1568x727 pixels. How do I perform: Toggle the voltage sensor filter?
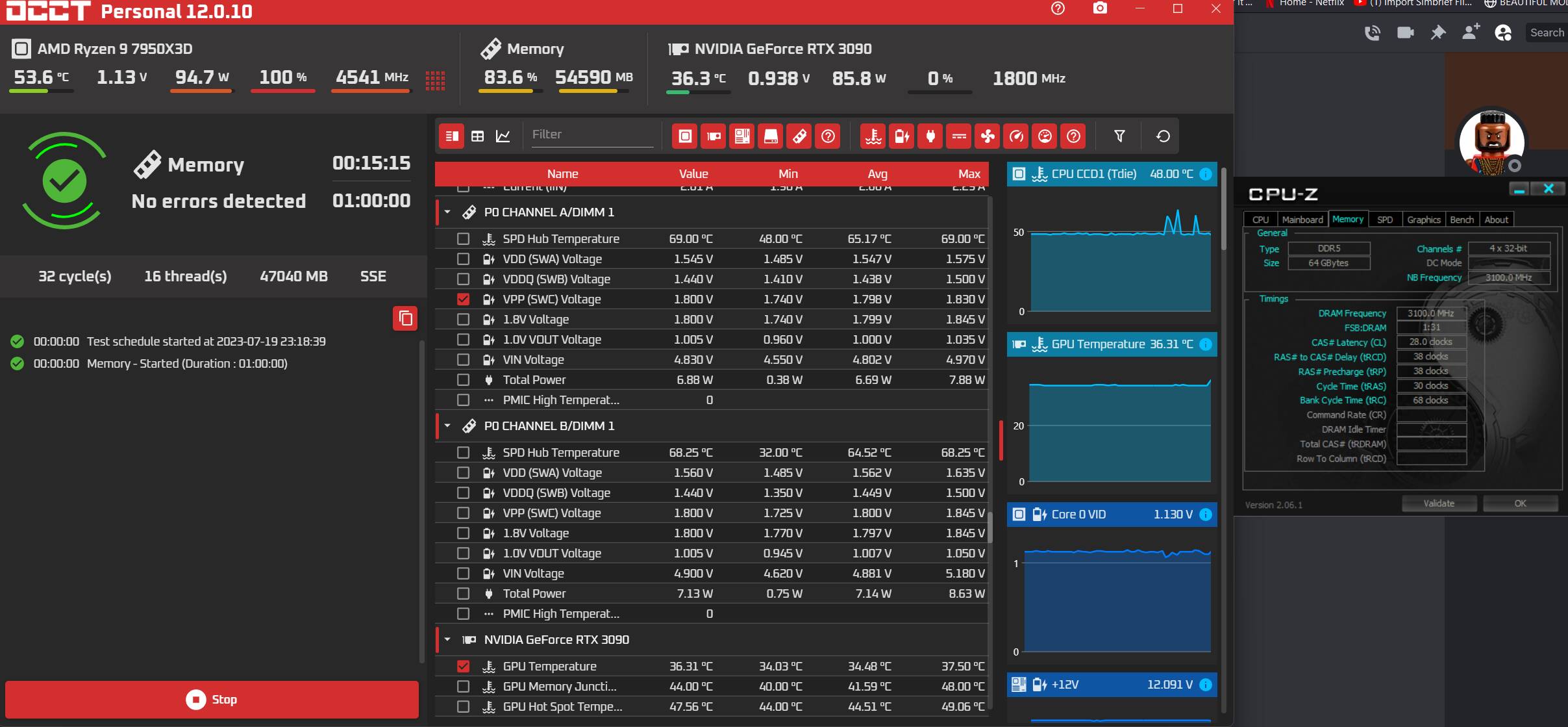(902, 136)
